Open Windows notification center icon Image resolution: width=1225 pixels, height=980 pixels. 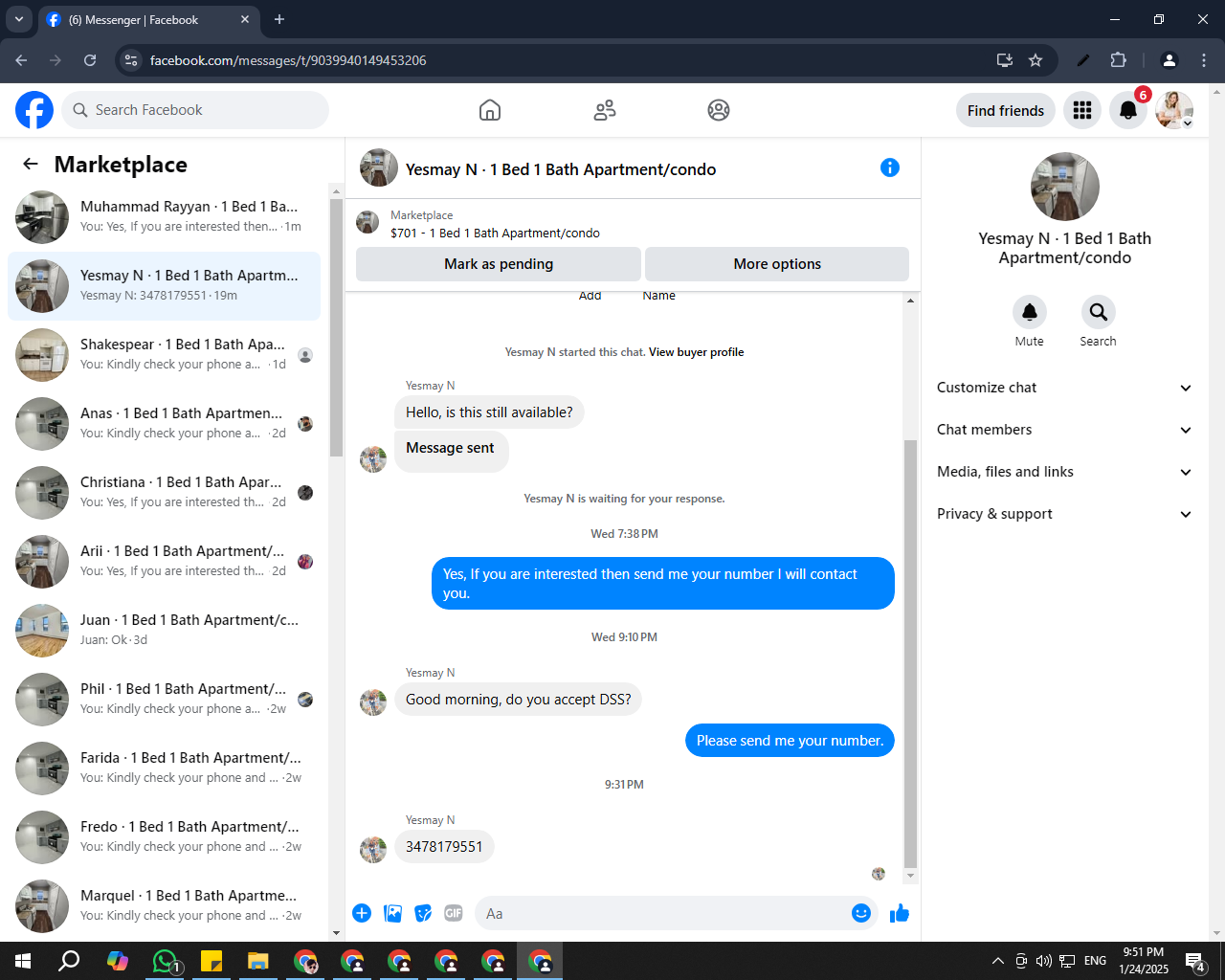(1194, 961)
